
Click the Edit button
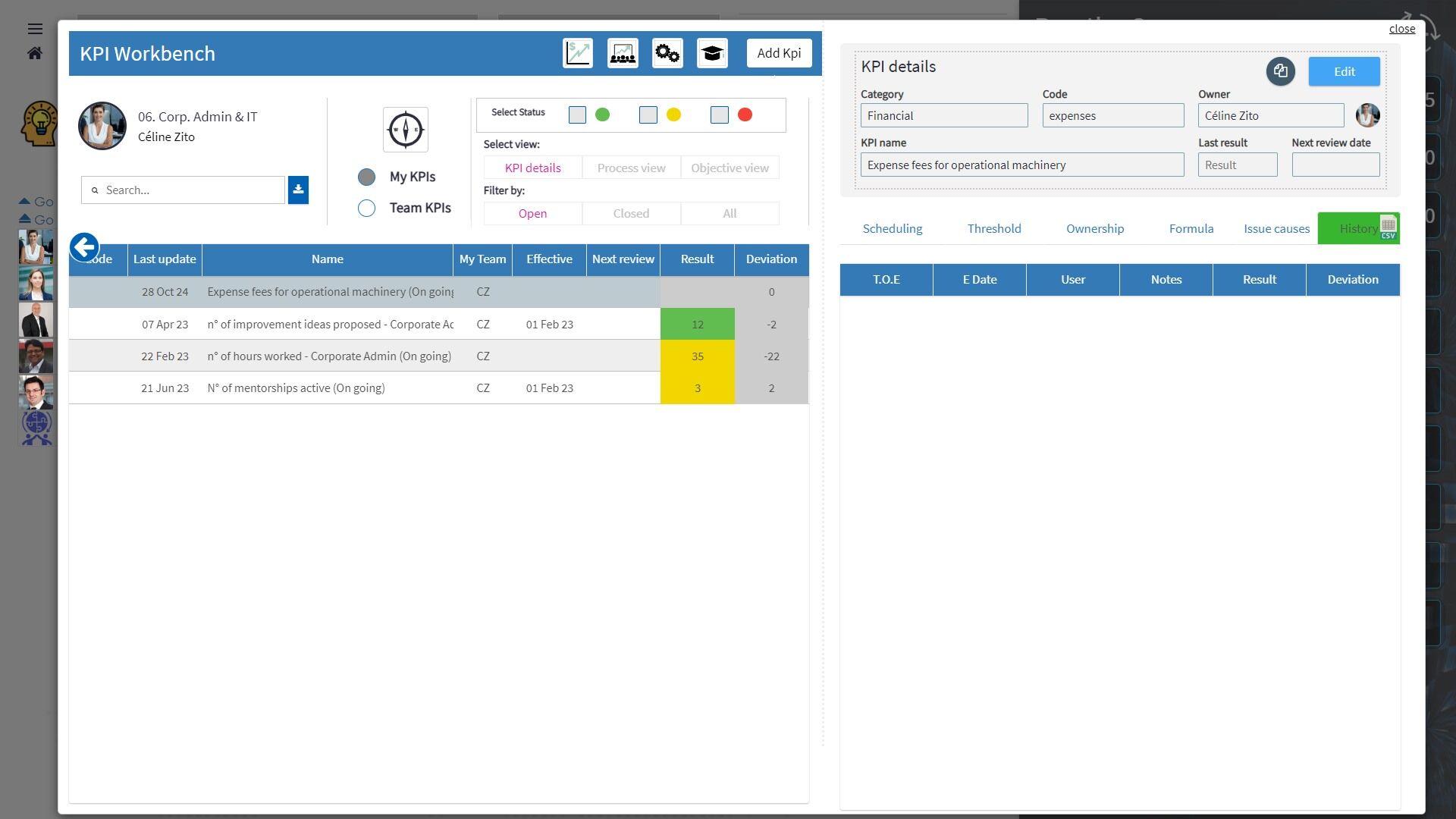click(1343, 71)
